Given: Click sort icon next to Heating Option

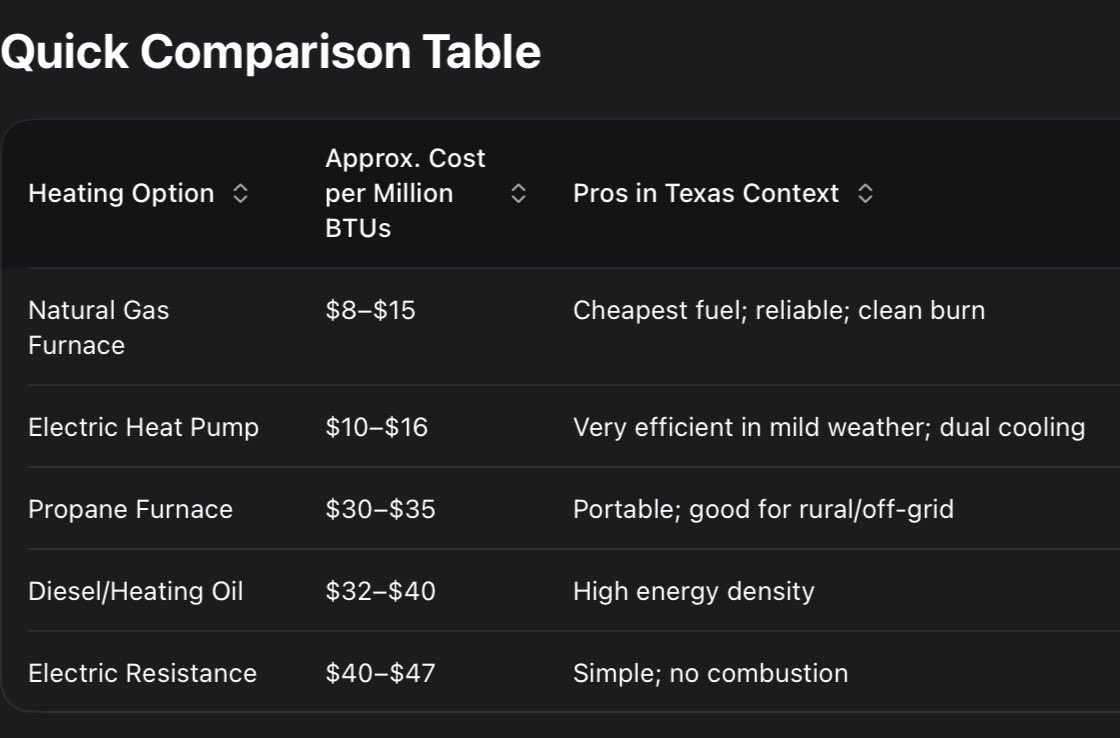Looking at the screenshot, I should (240, 194).
